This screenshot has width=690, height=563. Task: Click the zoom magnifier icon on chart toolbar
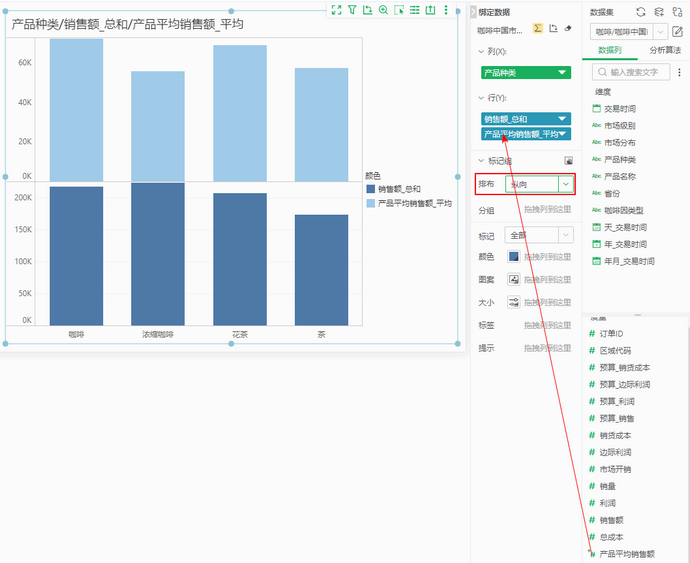click(383, 10)
